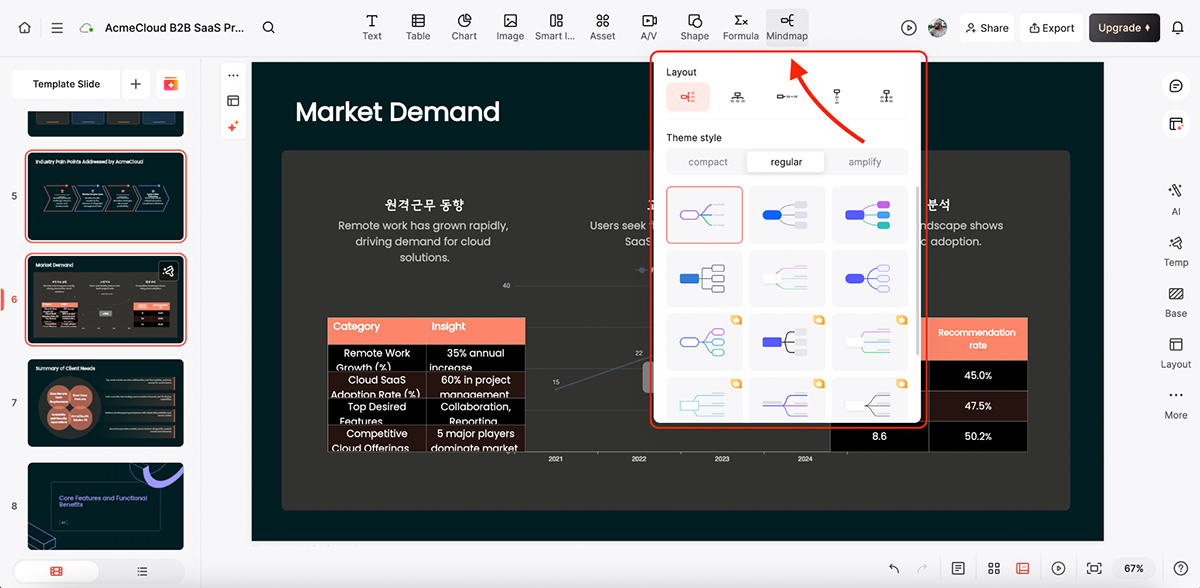Expand More options in the right sidebar
Screen dimensions: 1200x588
point(1174,406)
